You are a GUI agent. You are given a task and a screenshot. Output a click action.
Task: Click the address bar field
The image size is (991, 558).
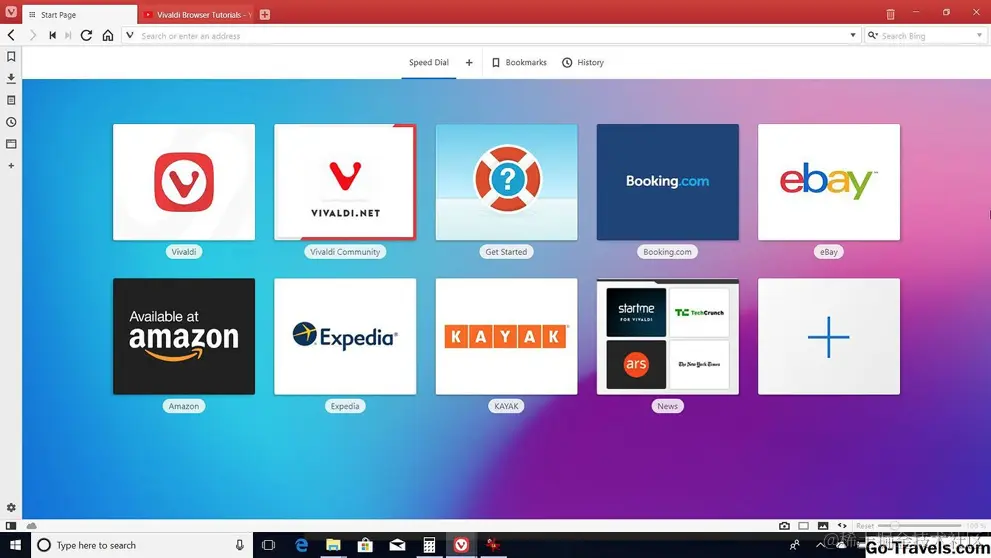tap(491, 36)
